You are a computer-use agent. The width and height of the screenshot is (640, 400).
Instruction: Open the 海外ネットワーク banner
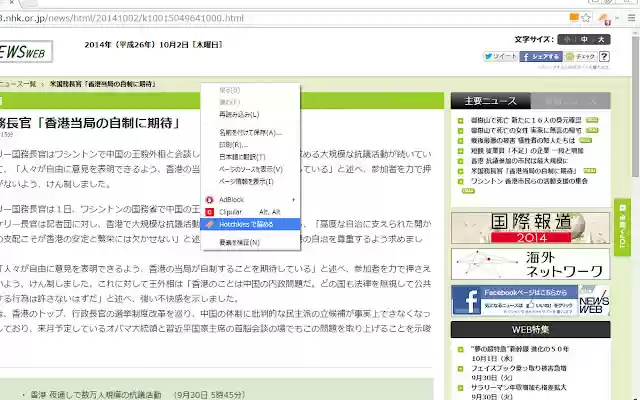coord(531,264)
